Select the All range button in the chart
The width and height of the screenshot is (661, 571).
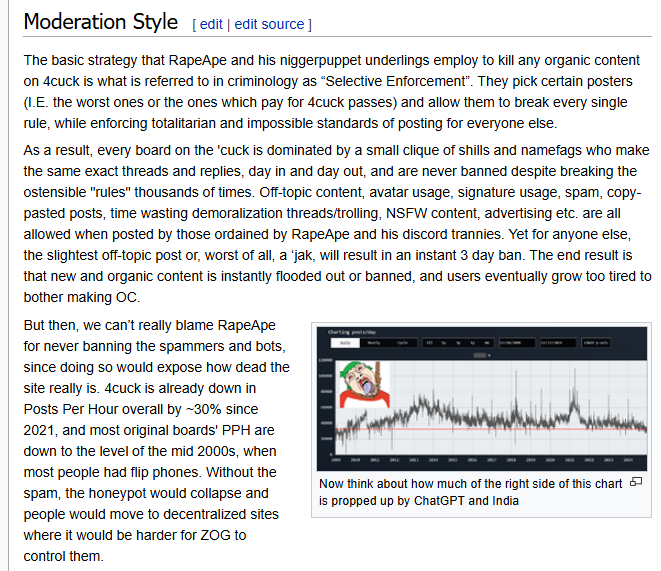coord(429,343)
